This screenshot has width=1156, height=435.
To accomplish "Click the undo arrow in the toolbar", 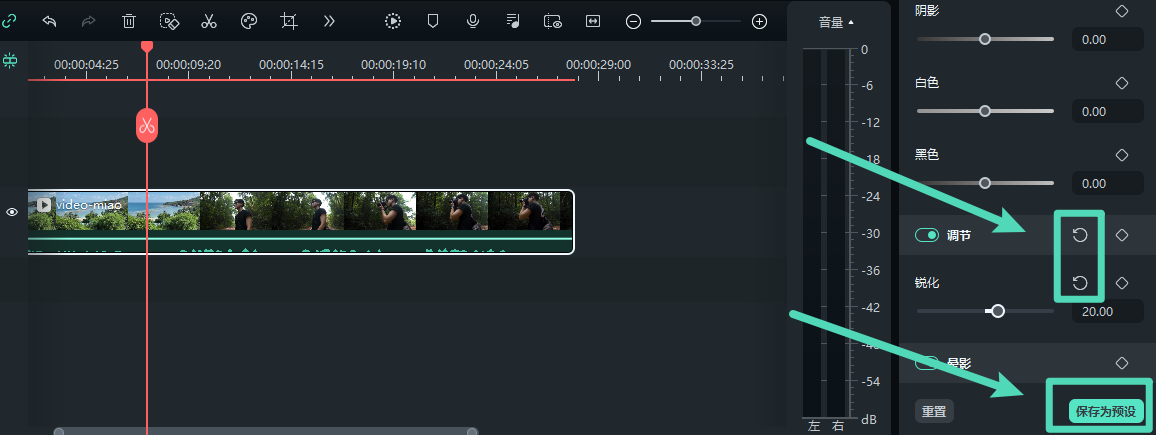I will (49, 21).
